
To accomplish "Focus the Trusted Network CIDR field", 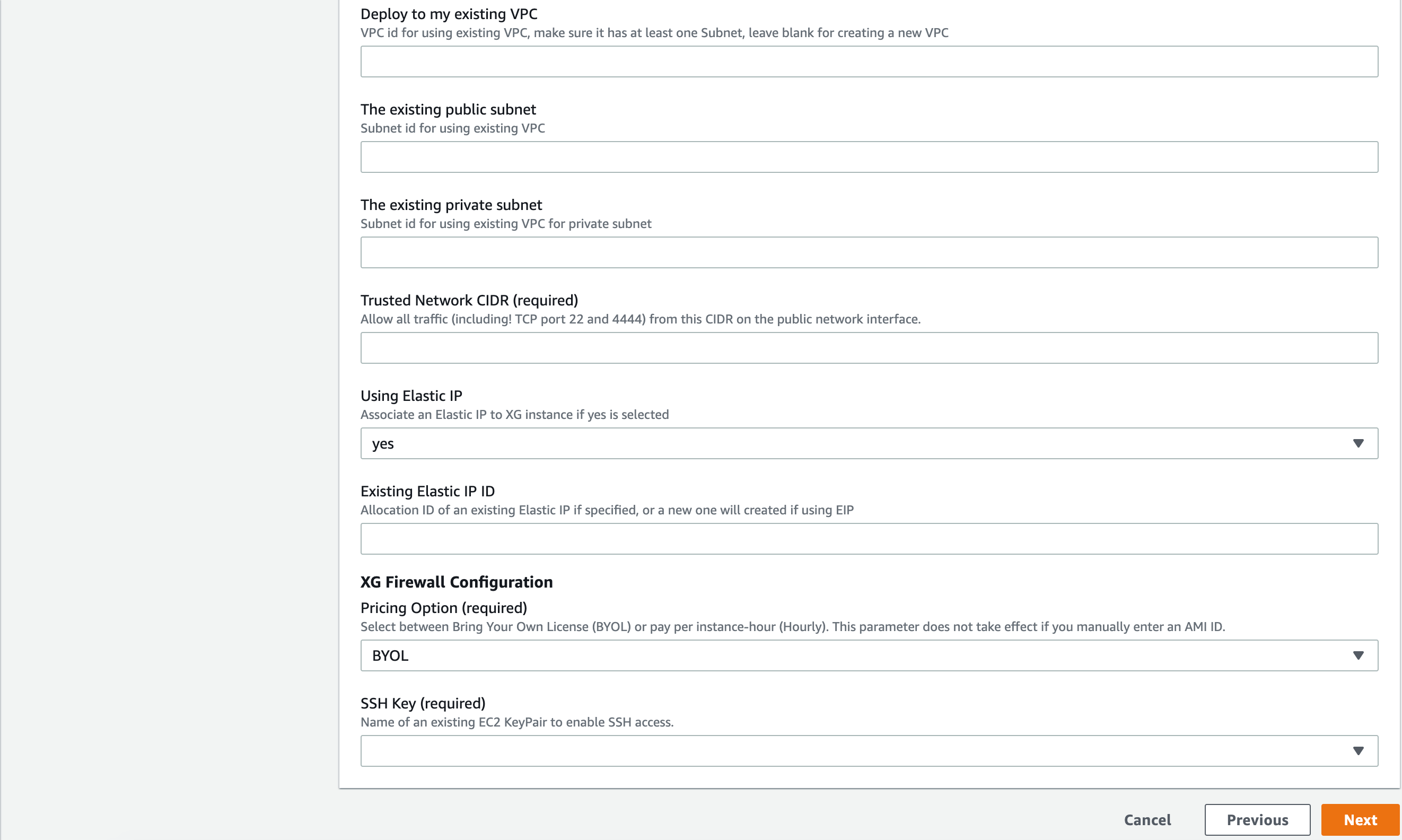I will point(869,347).
